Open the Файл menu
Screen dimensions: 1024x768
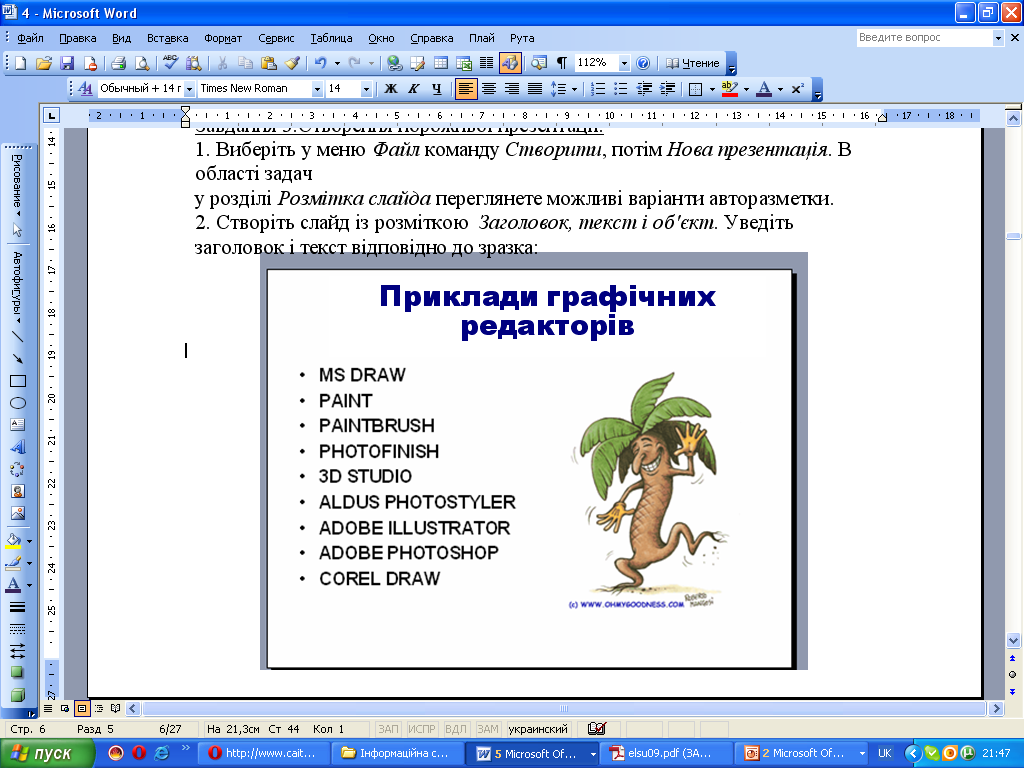click(30, 38)
